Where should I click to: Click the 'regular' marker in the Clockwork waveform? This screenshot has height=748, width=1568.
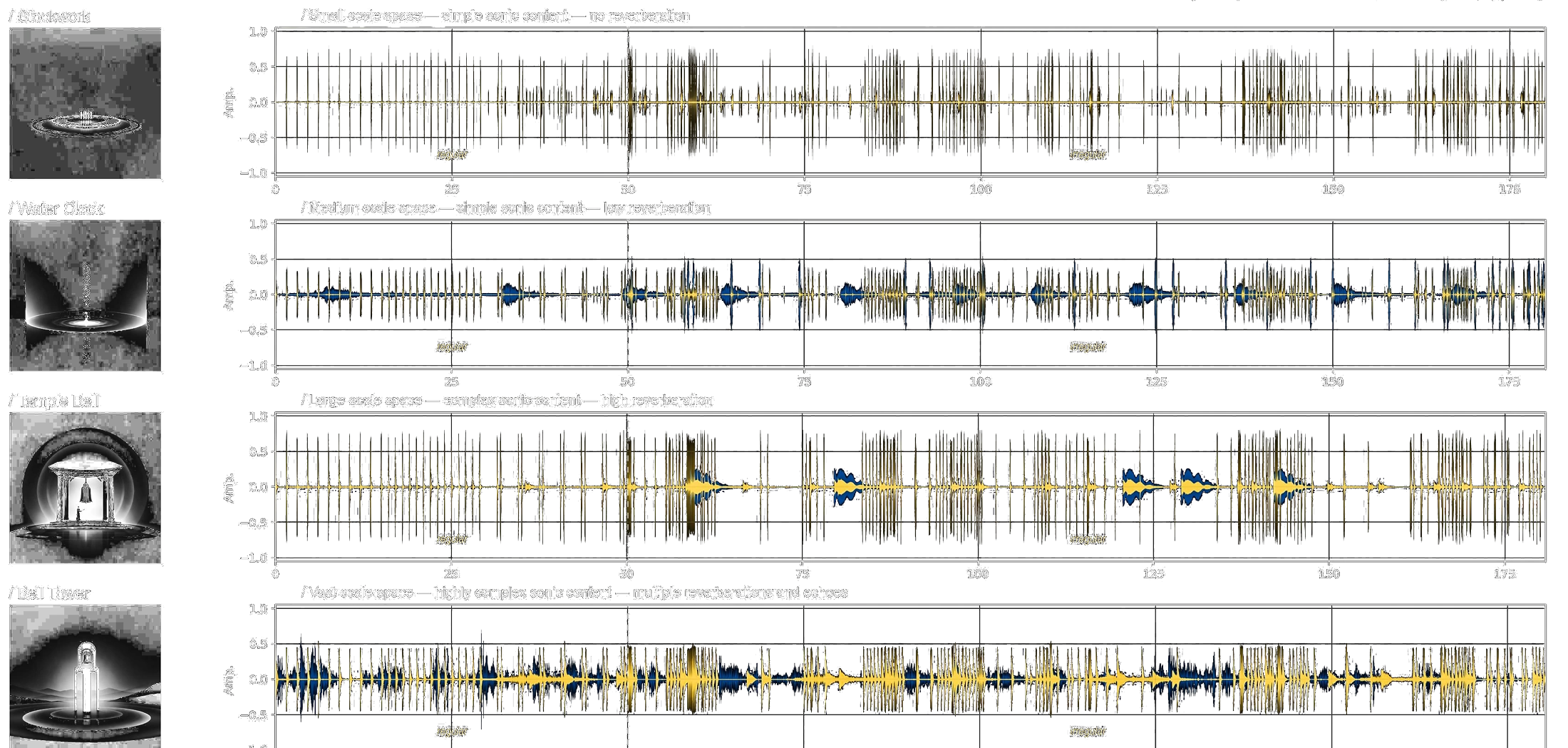(452, 154)
